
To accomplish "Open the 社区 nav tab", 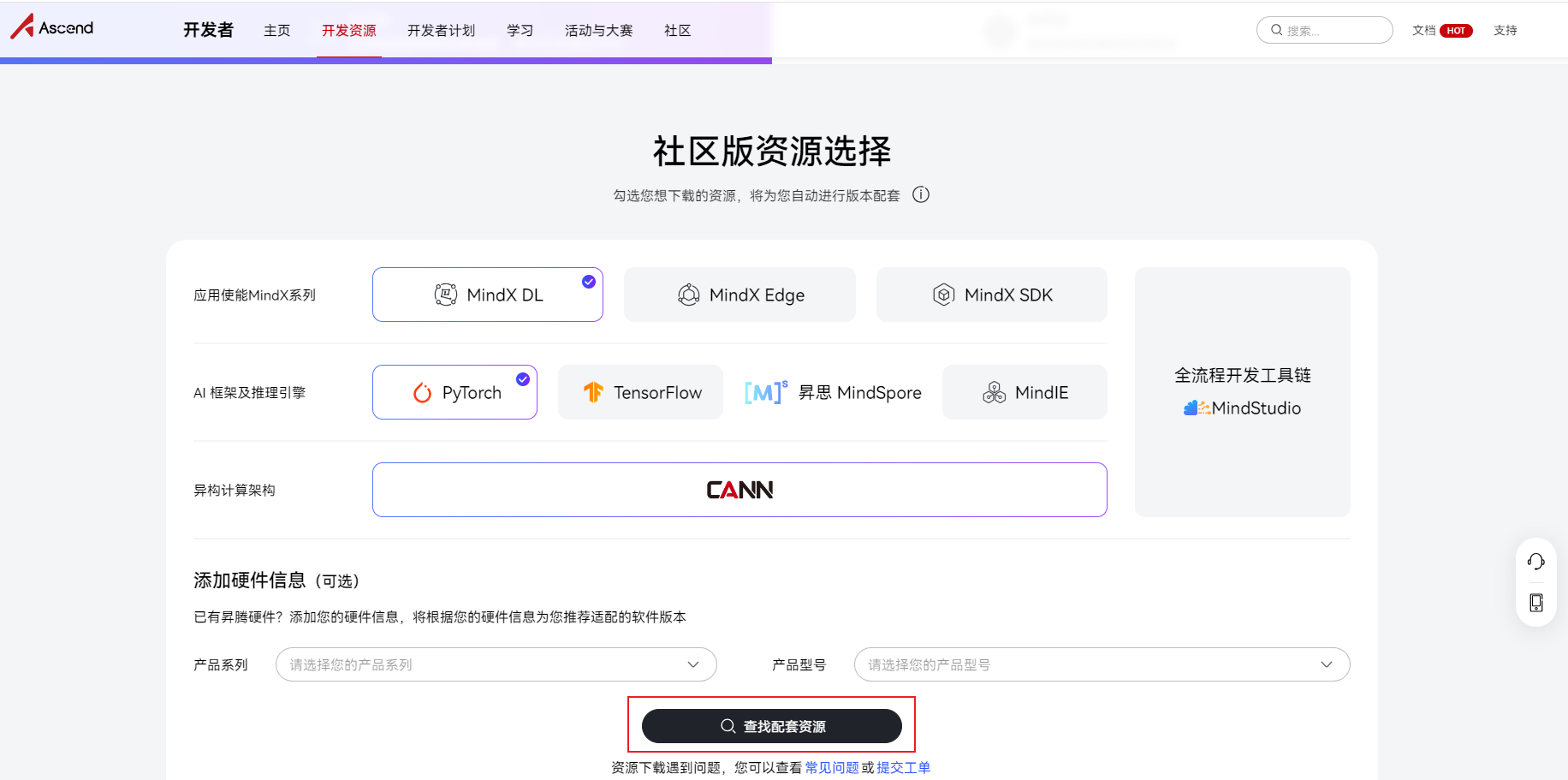I will [x=678, y=31].
